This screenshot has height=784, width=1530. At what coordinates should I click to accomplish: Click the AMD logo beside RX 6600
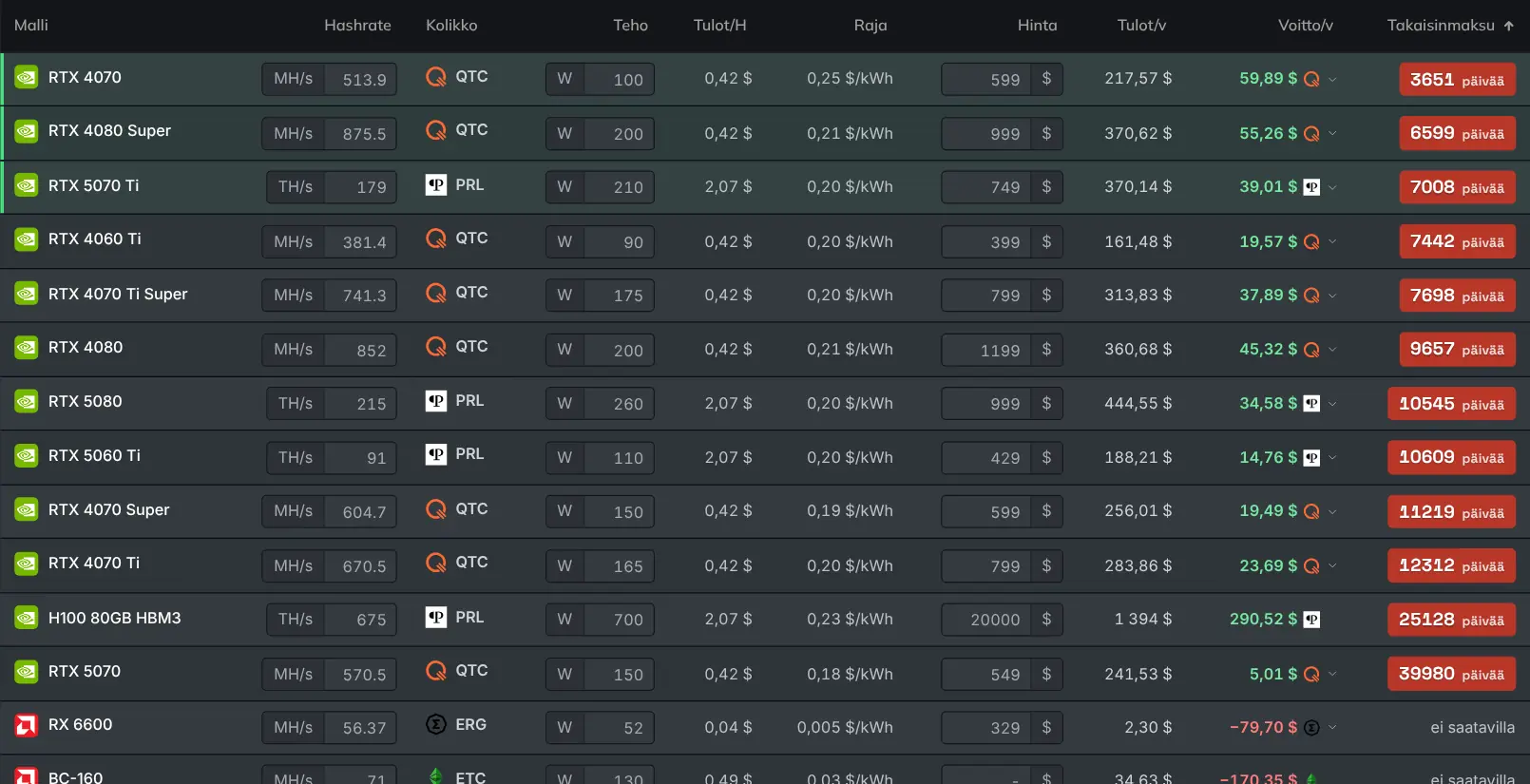click(x=27, y=725)
